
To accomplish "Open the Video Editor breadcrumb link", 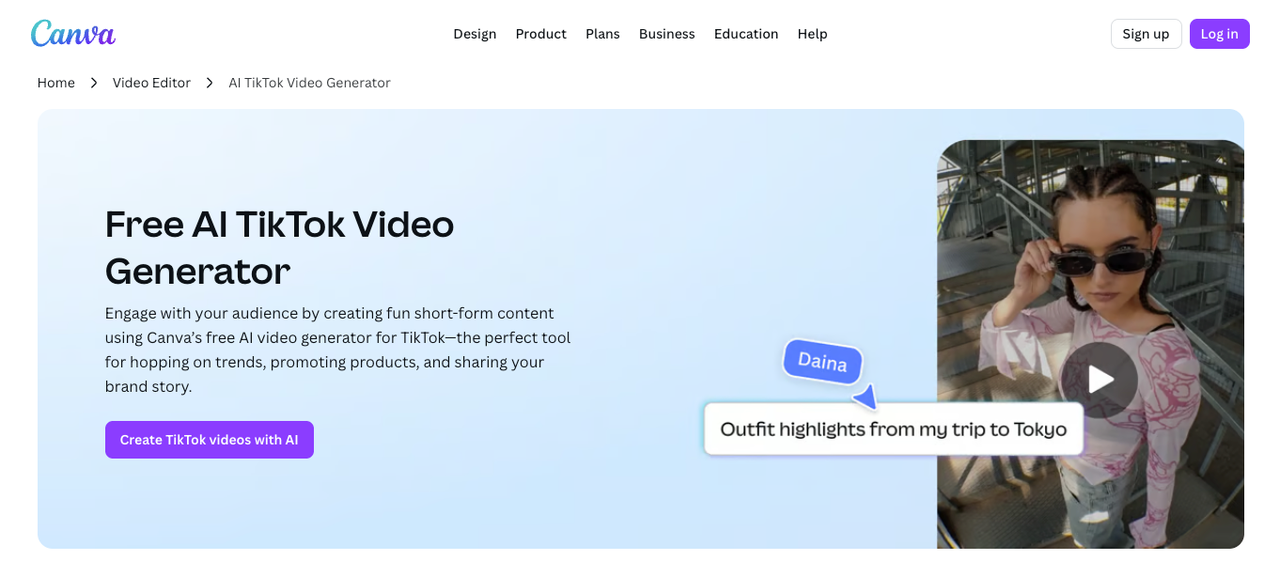I will (151, 83).
